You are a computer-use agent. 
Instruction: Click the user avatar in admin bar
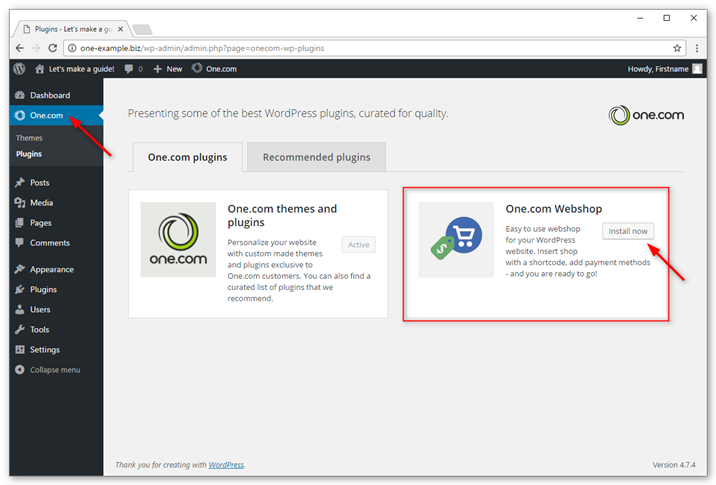[x=697, y=69]
